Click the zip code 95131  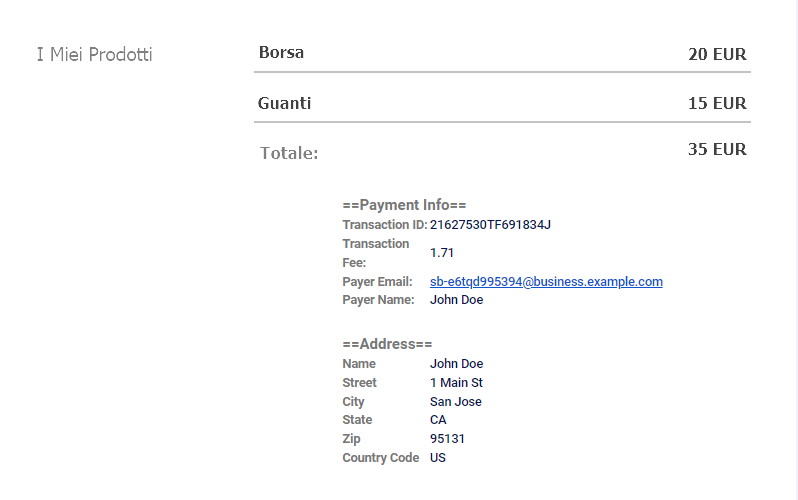coord(447,439)
